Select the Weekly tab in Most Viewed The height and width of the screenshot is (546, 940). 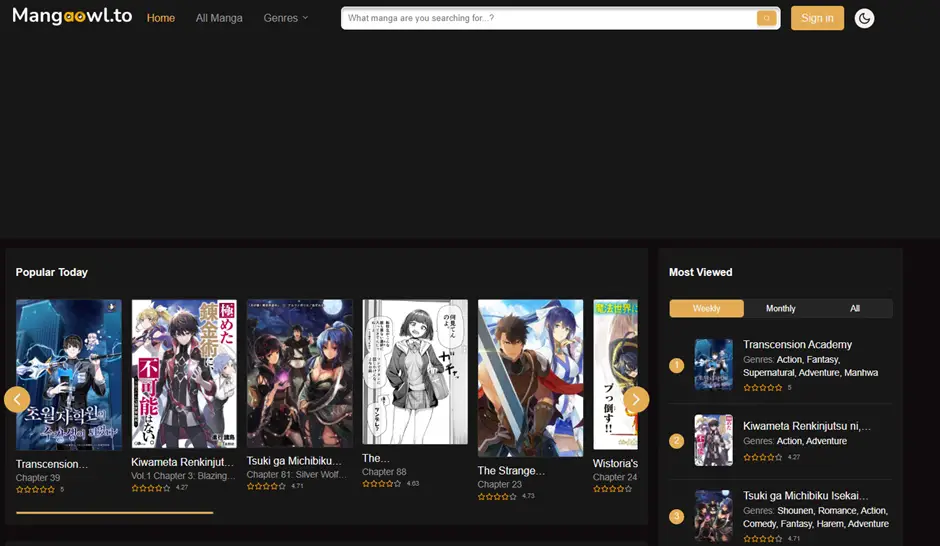[706, 308]
